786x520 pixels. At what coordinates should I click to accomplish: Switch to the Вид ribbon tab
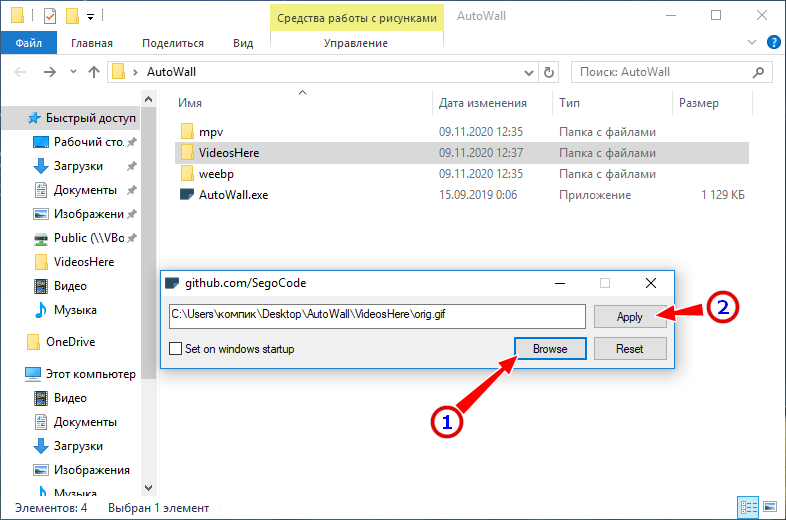pyautogui.click(x=243, y=43)
